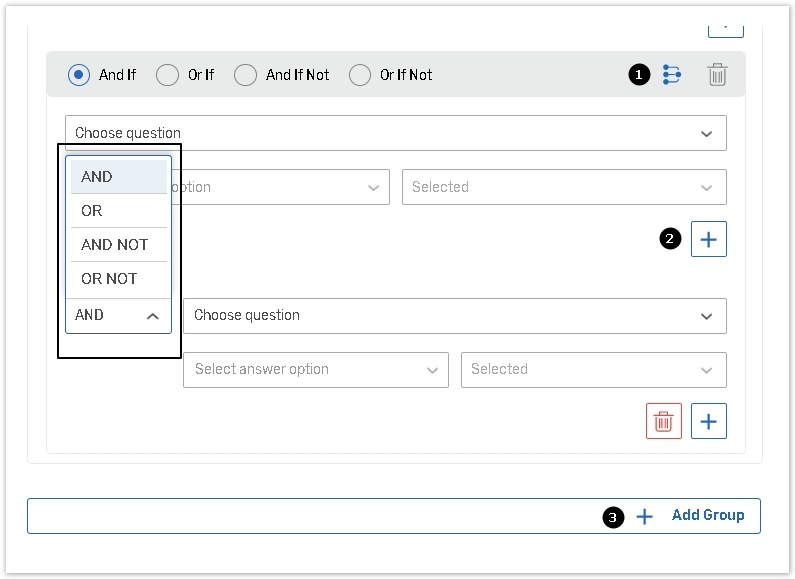This screenshot has height=579, width=795.
Task: Click the branching logic tree icon
Action: 672,75
